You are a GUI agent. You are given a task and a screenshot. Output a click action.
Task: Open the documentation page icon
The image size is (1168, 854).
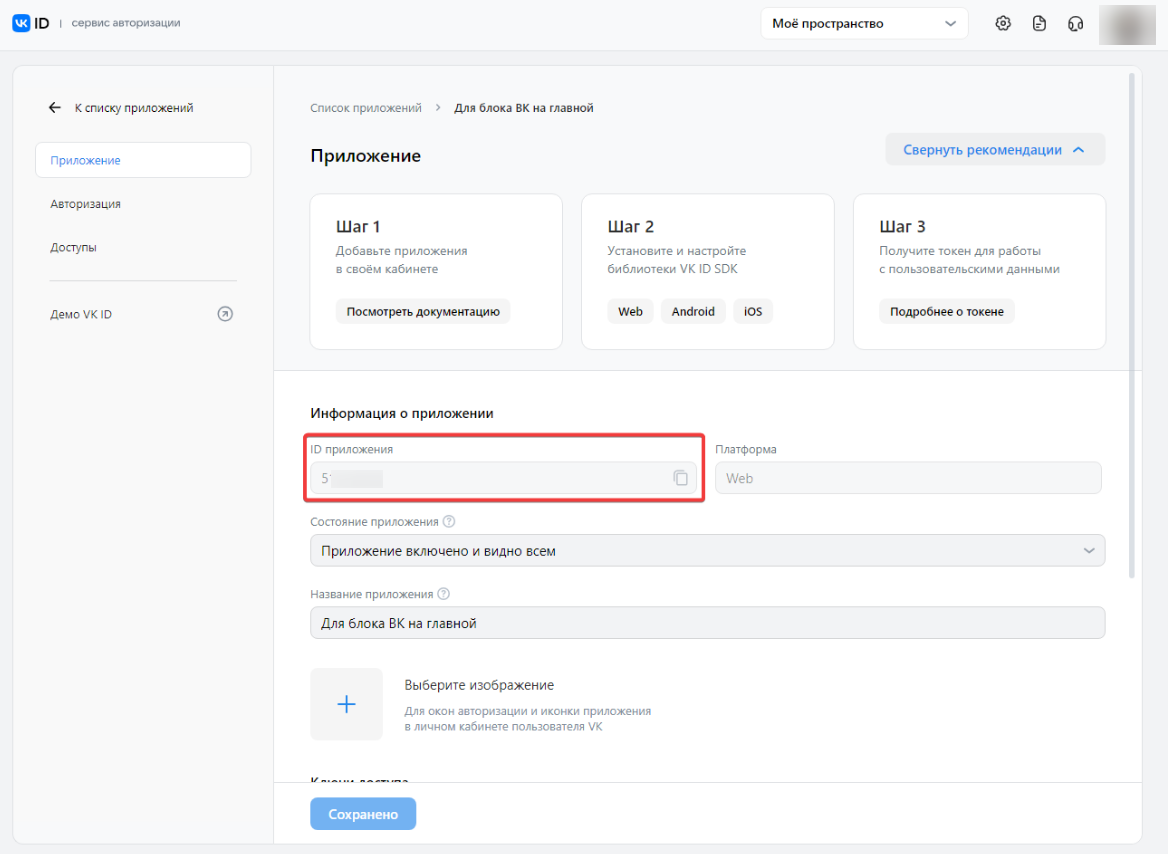tap(1039, 23)
